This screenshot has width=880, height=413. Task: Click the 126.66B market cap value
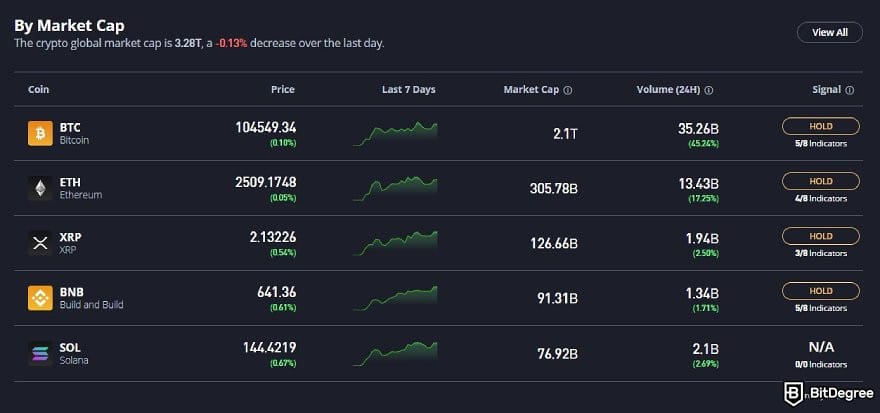pos(554,244)
